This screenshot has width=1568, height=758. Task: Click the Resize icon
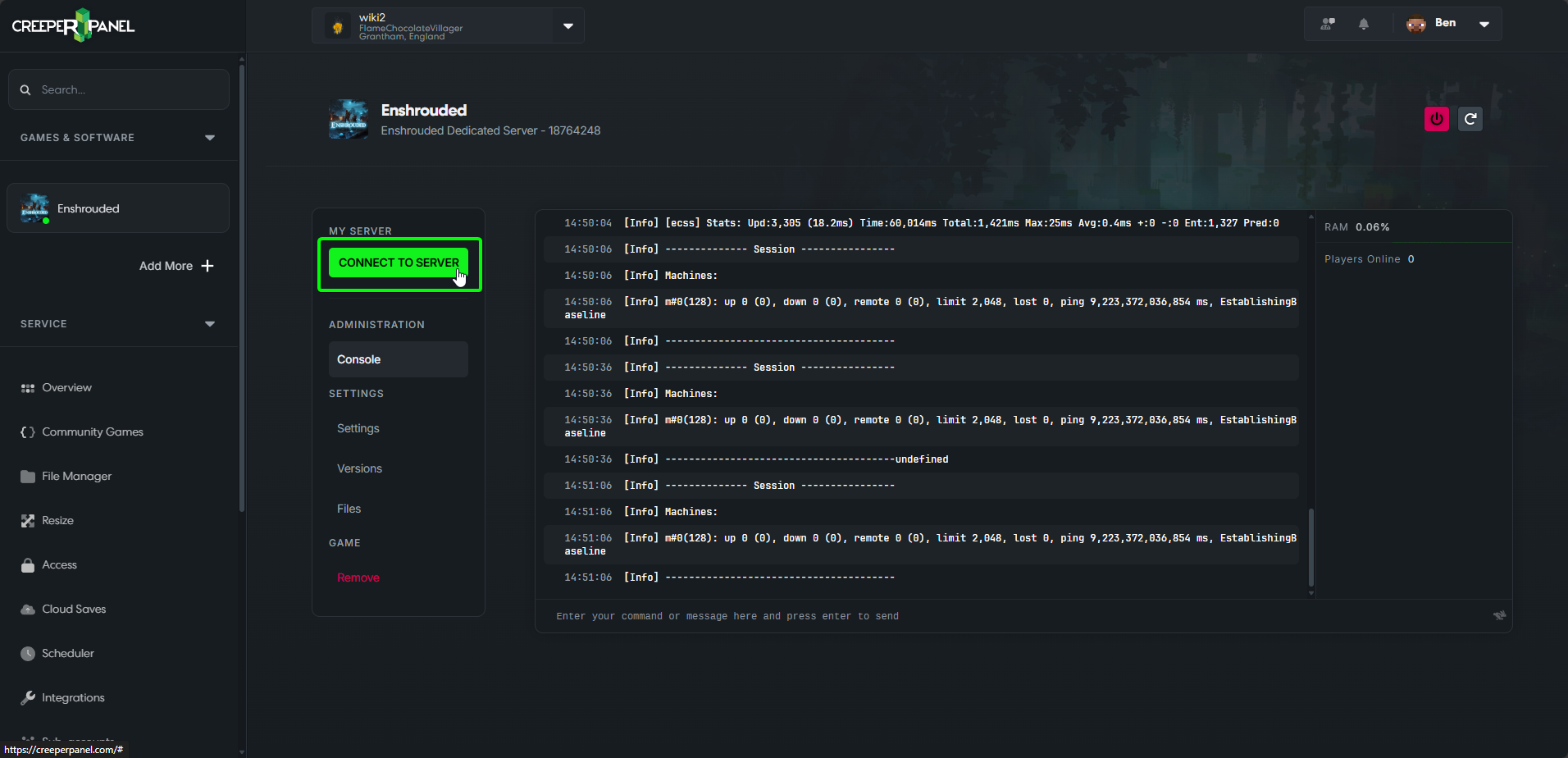click(28, 521)
